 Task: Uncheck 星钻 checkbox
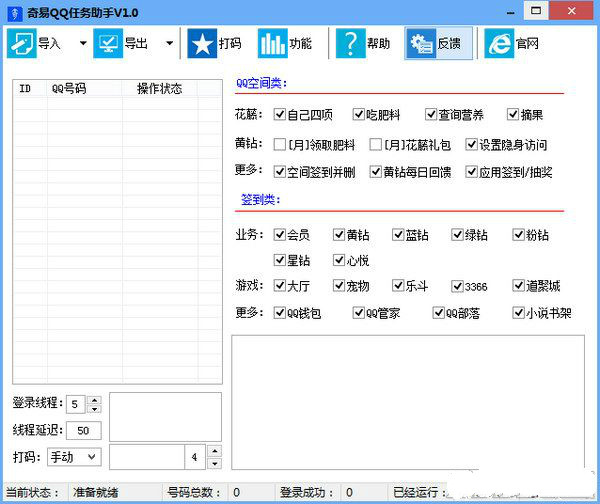(x=280, y=260)
